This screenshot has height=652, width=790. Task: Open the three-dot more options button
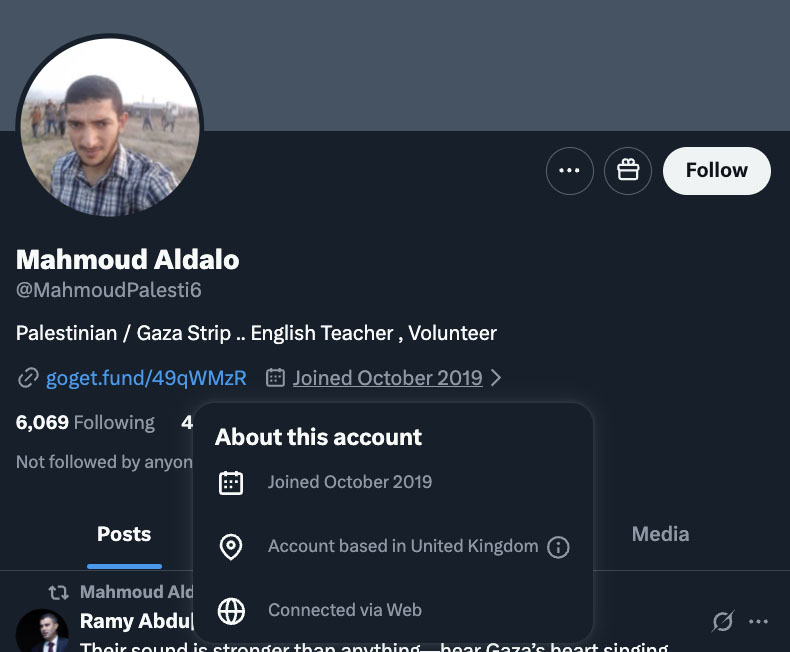coord(569,171)
